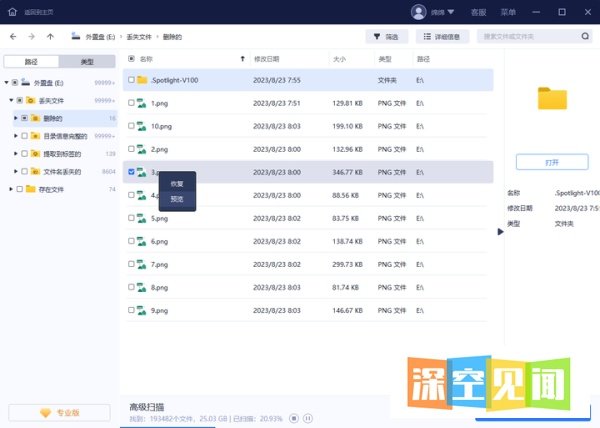Select the 10.png file name
This screenshot has height=428, width=600.
point(161,126)
